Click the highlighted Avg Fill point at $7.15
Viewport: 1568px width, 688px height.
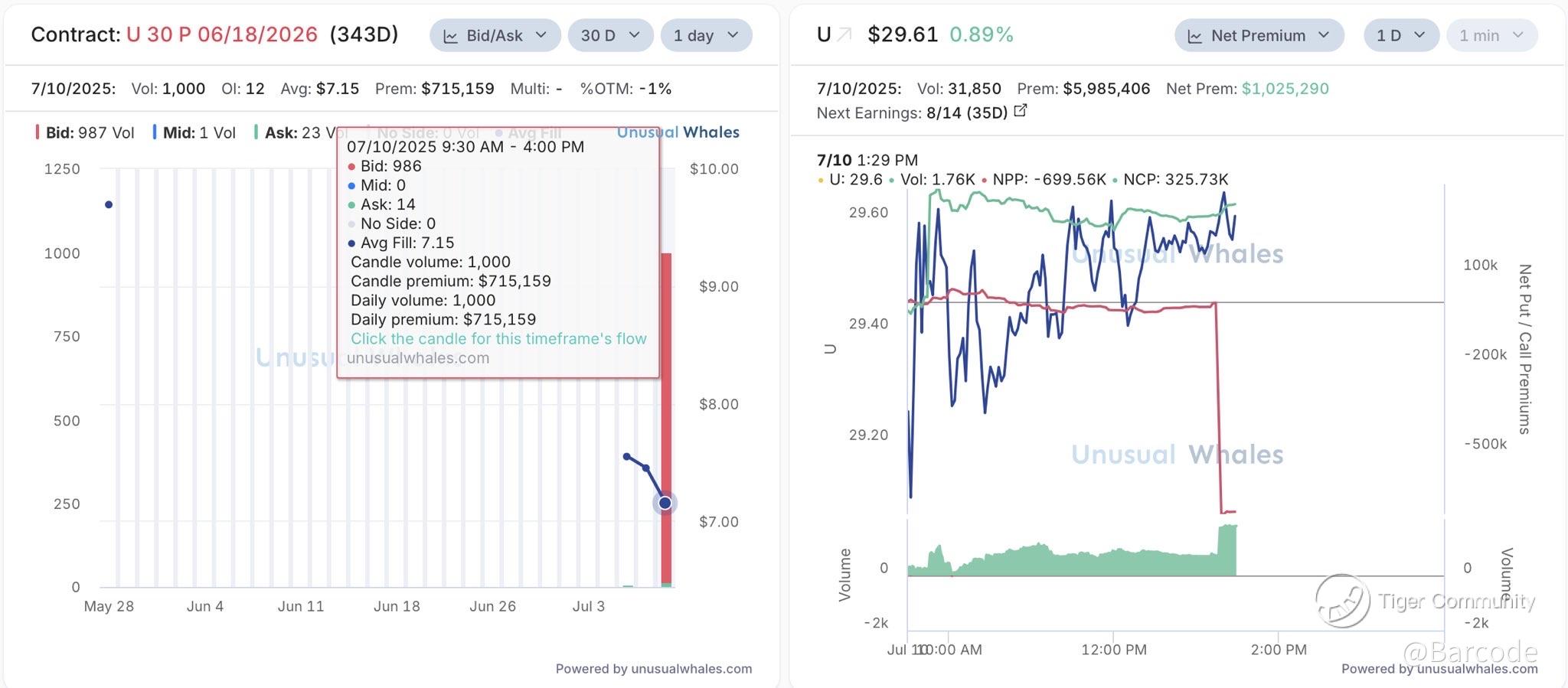tap(665, 503)
